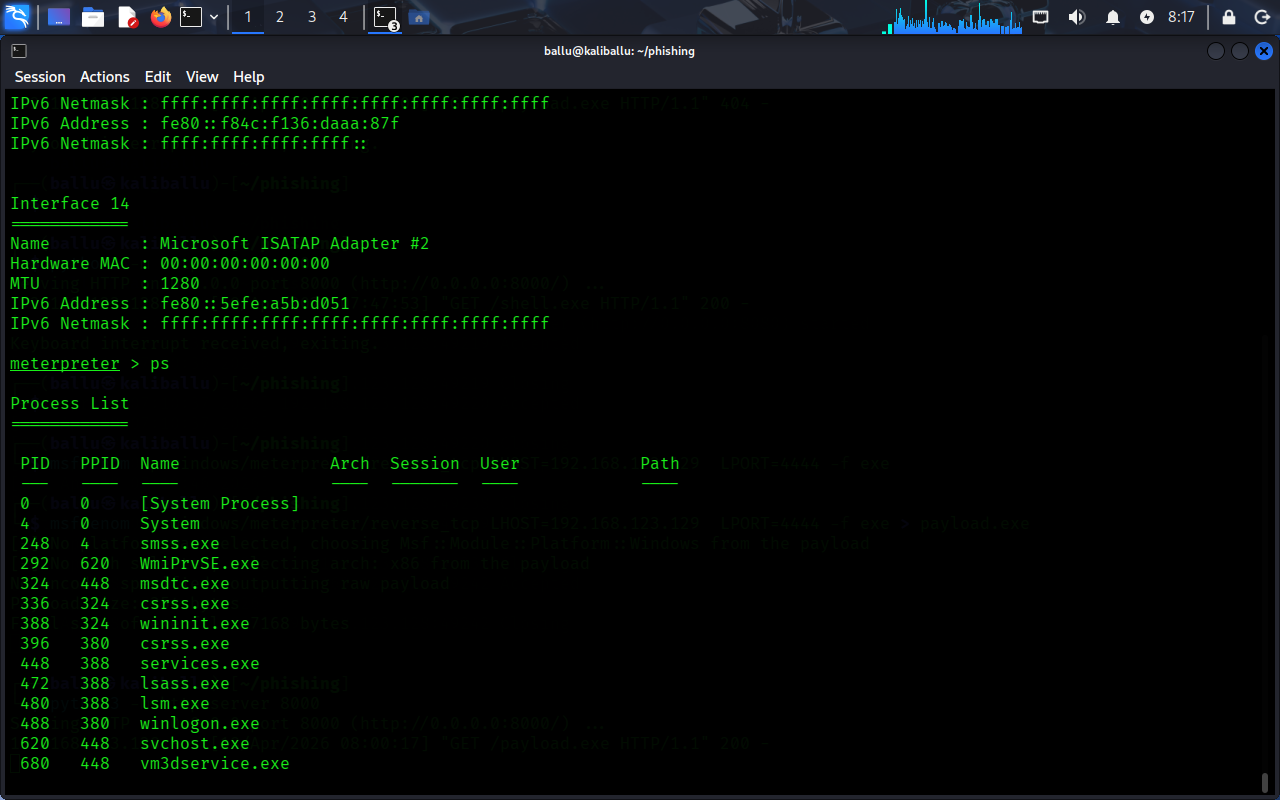Viewport: 1280px width, 800px height.
Task: Open the View menu
Action: tap(202, 77)
